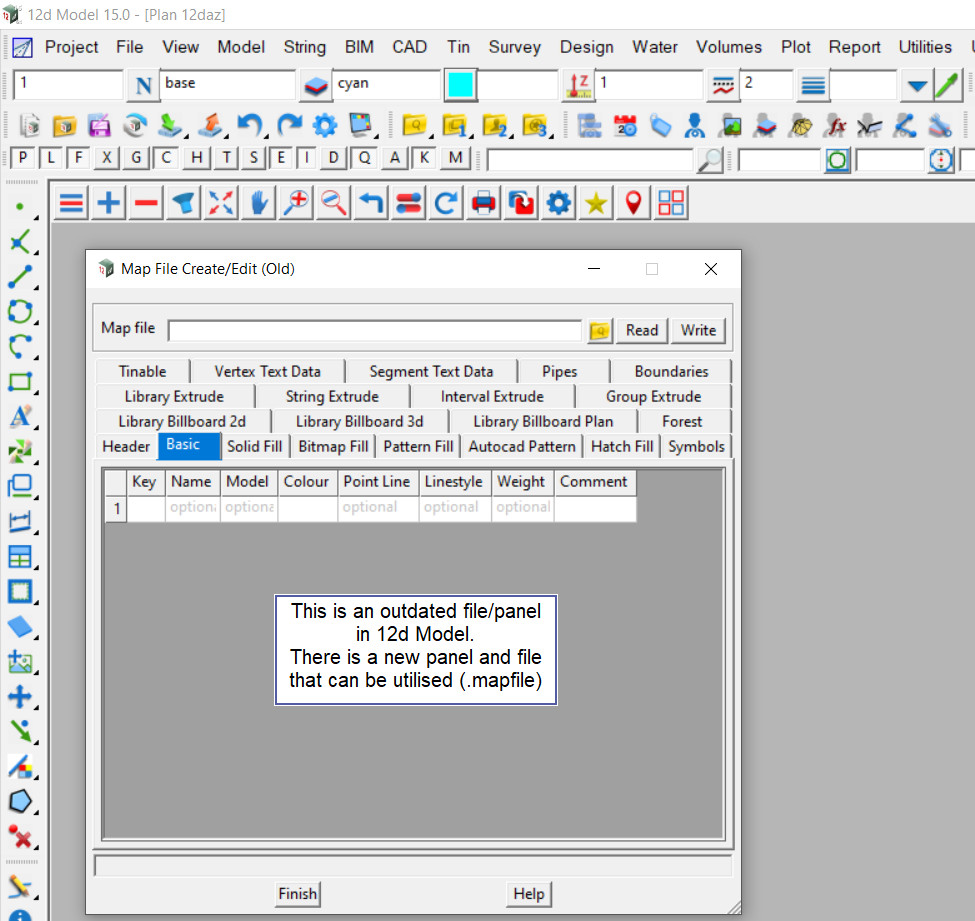Click the red location pin icon
The image size is (975, 921).
[x=633, y=203]
